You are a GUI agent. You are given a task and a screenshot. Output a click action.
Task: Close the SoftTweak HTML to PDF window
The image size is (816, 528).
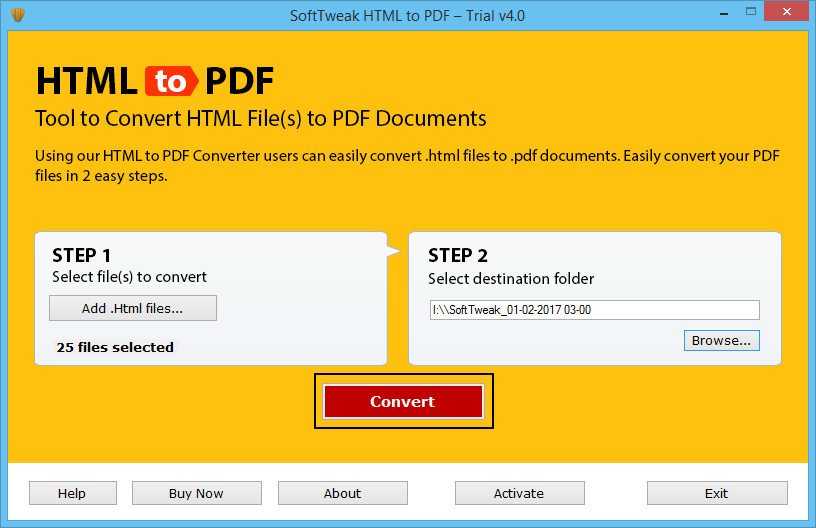tap(786, 11)
